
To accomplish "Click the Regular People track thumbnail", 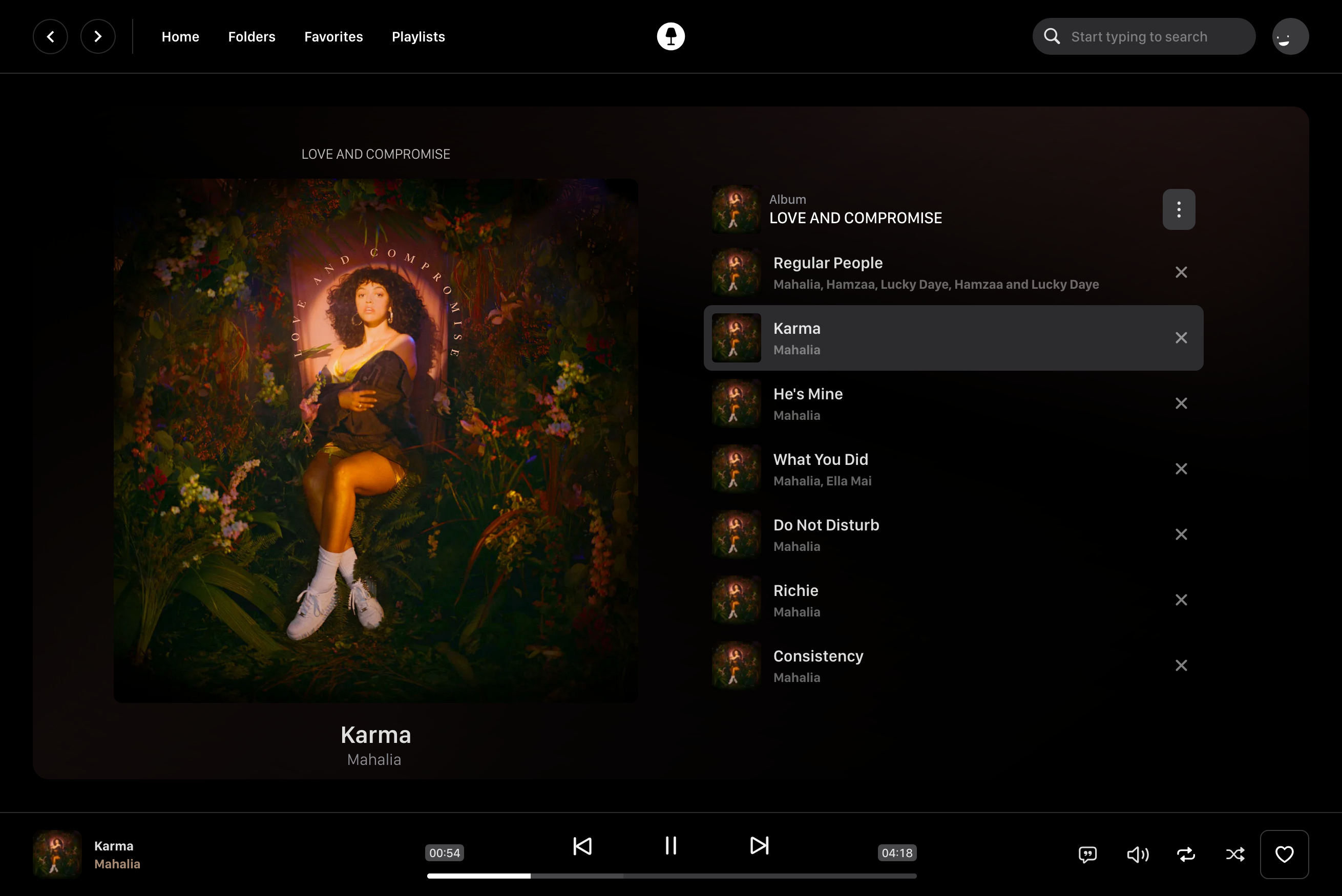I will [736, 272].
